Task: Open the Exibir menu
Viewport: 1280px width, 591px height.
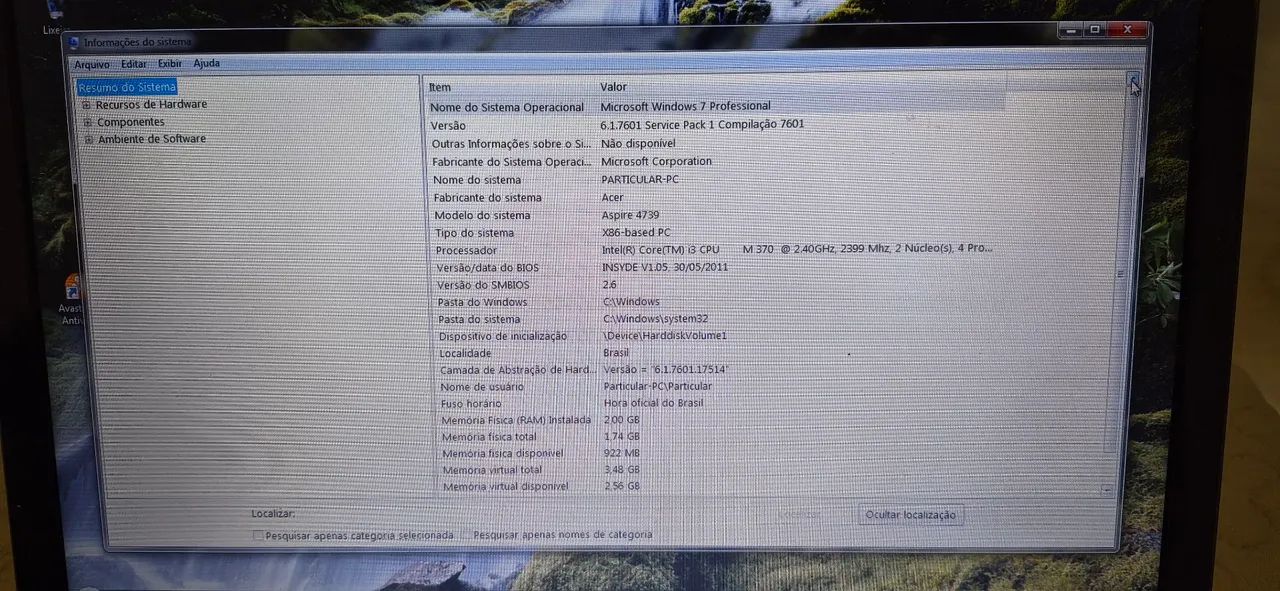Action: pos(170,64)
